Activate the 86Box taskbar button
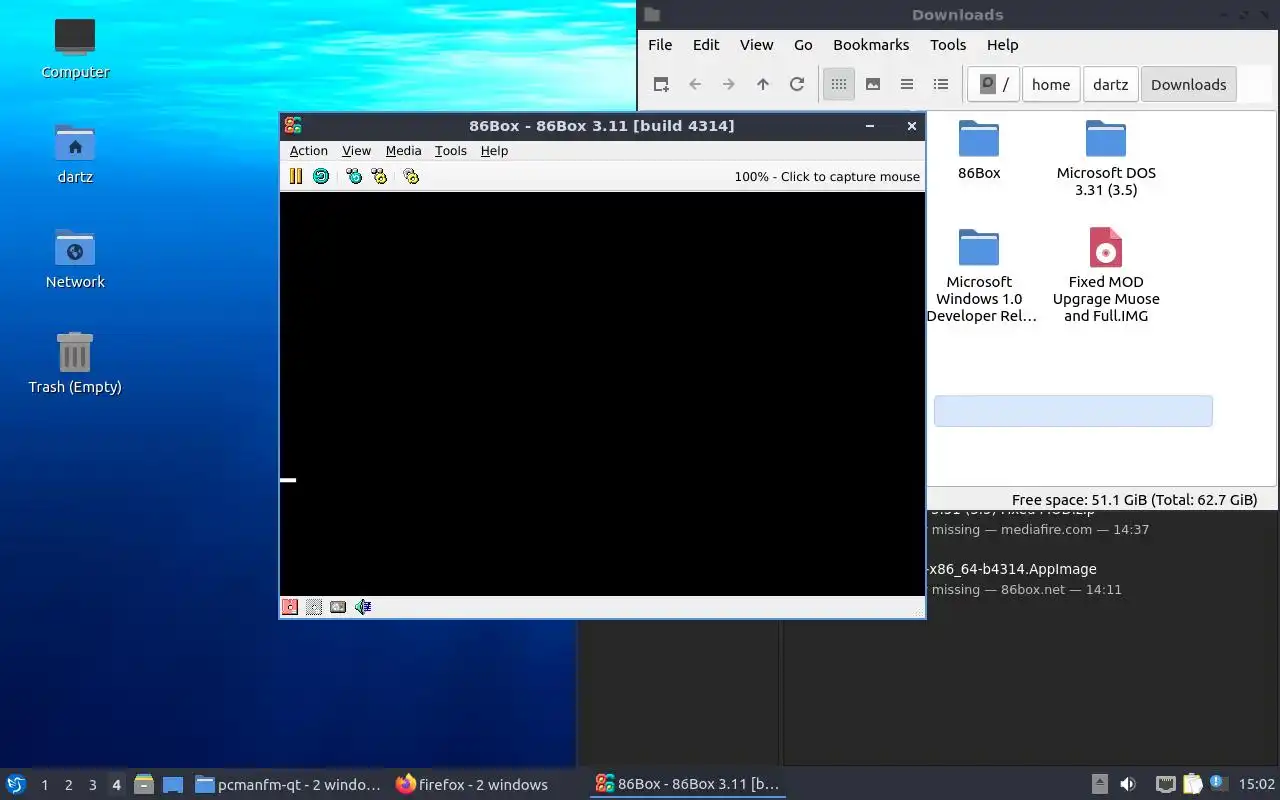This screenshot has height=800, width=1280. click(687, 785)
